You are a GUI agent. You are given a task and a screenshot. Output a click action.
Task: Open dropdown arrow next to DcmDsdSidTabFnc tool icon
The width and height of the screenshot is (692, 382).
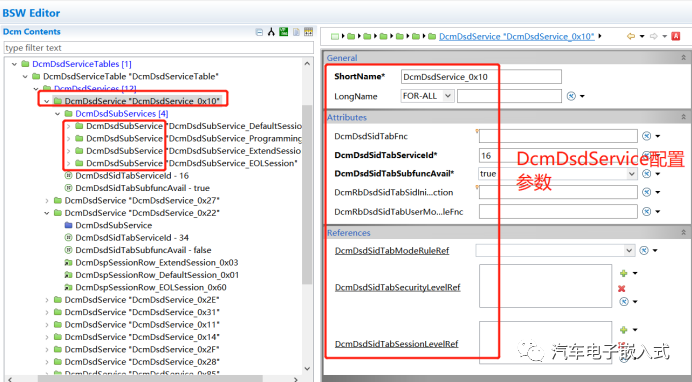click(x=658, y=136)
